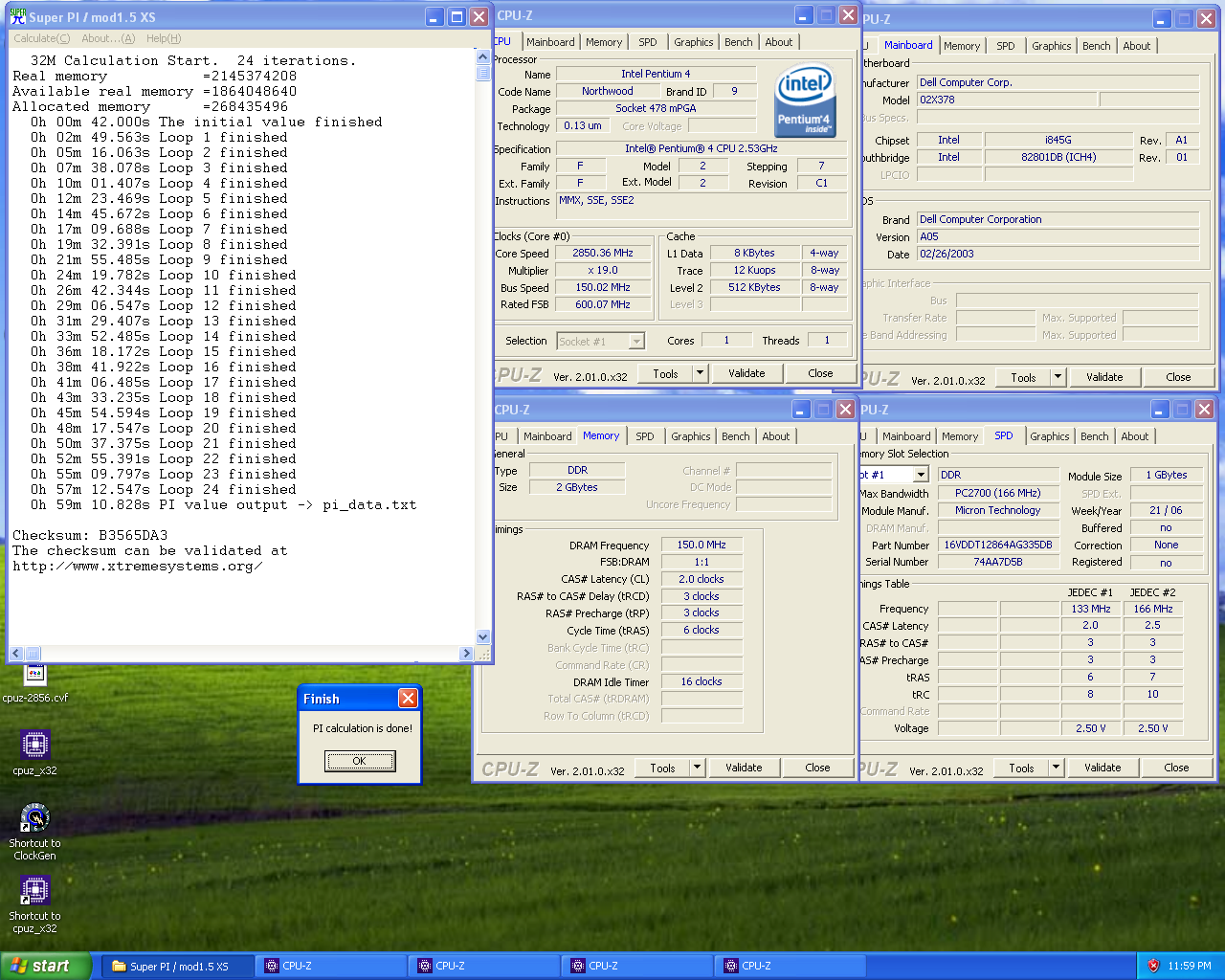Image resolution: width=1225 pixels, height=980 pixels.
Task: Open Tools dropdown arrow in CPU-Z processor window
Action: tap(700, 373)
